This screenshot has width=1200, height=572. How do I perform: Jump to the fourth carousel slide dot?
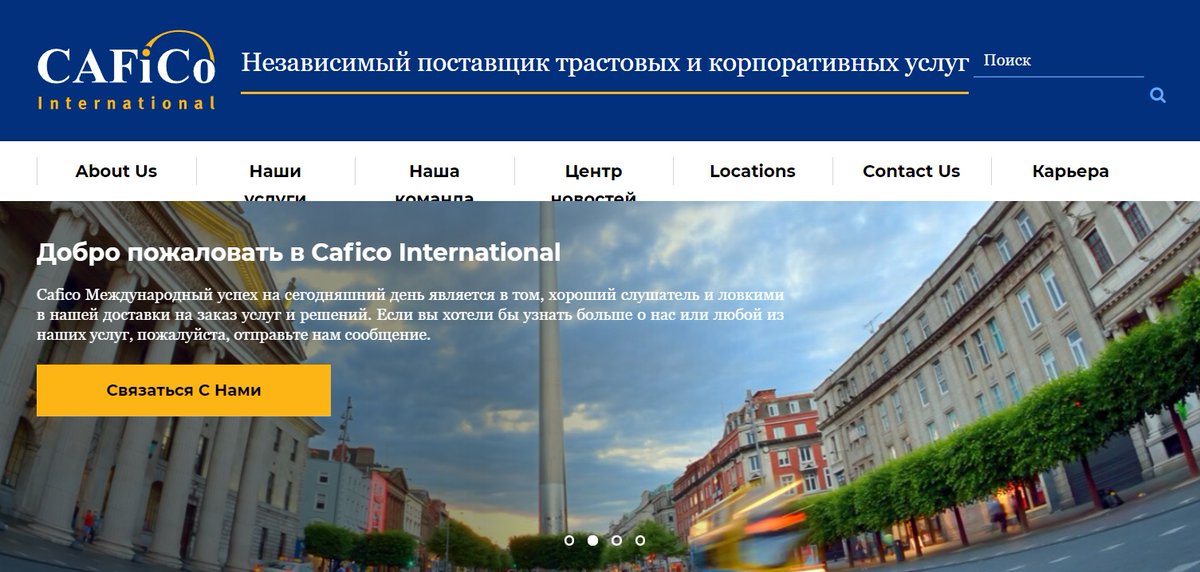pyautogui.click(x=640, y=540)
